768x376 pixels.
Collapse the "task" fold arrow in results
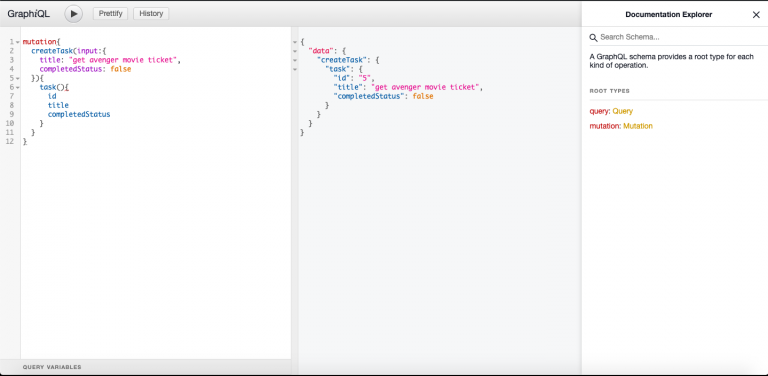295,69
